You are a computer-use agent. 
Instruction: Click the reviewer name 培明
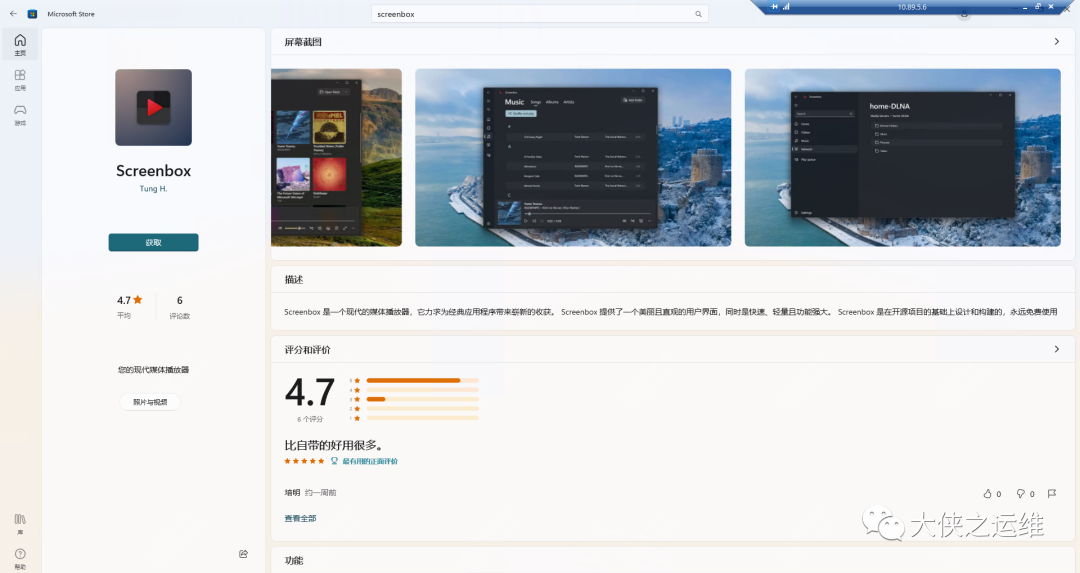pyautogui.click(x=292, y=492)
